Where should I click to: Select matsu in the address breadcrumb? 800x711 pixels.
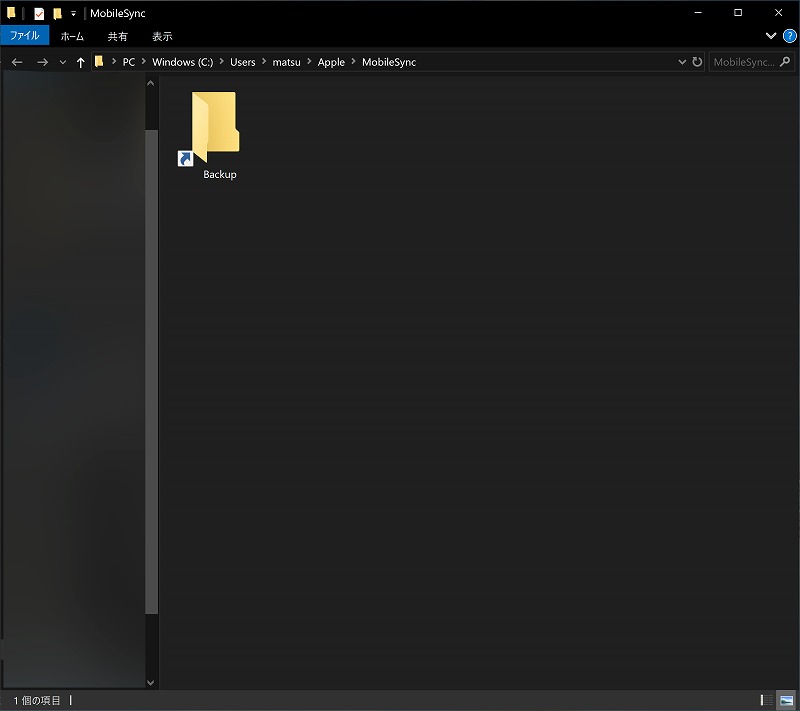click(286, 62)
